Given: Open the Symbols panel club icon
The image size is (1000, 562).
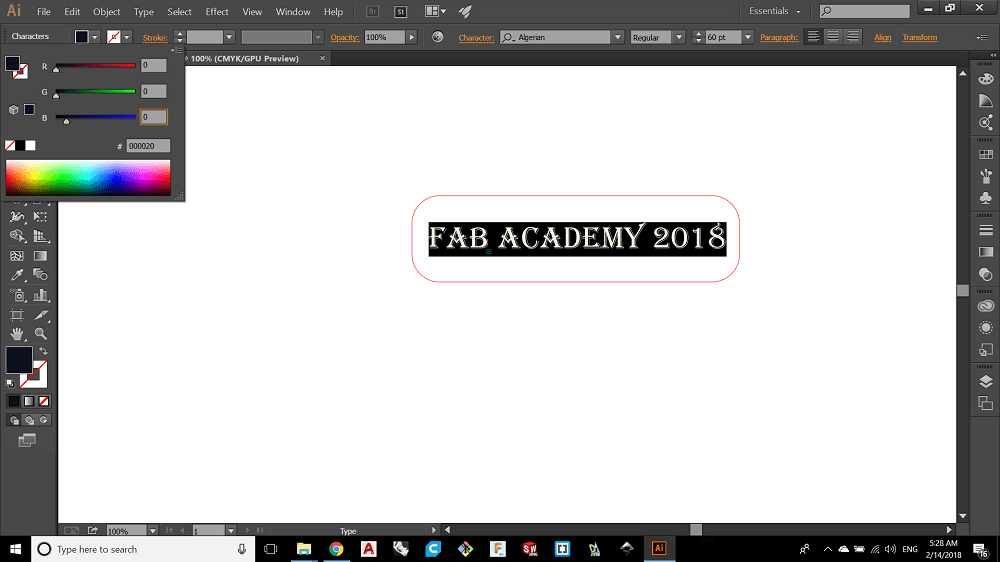Looking at the screenshot, I should (x=985, y=198).
